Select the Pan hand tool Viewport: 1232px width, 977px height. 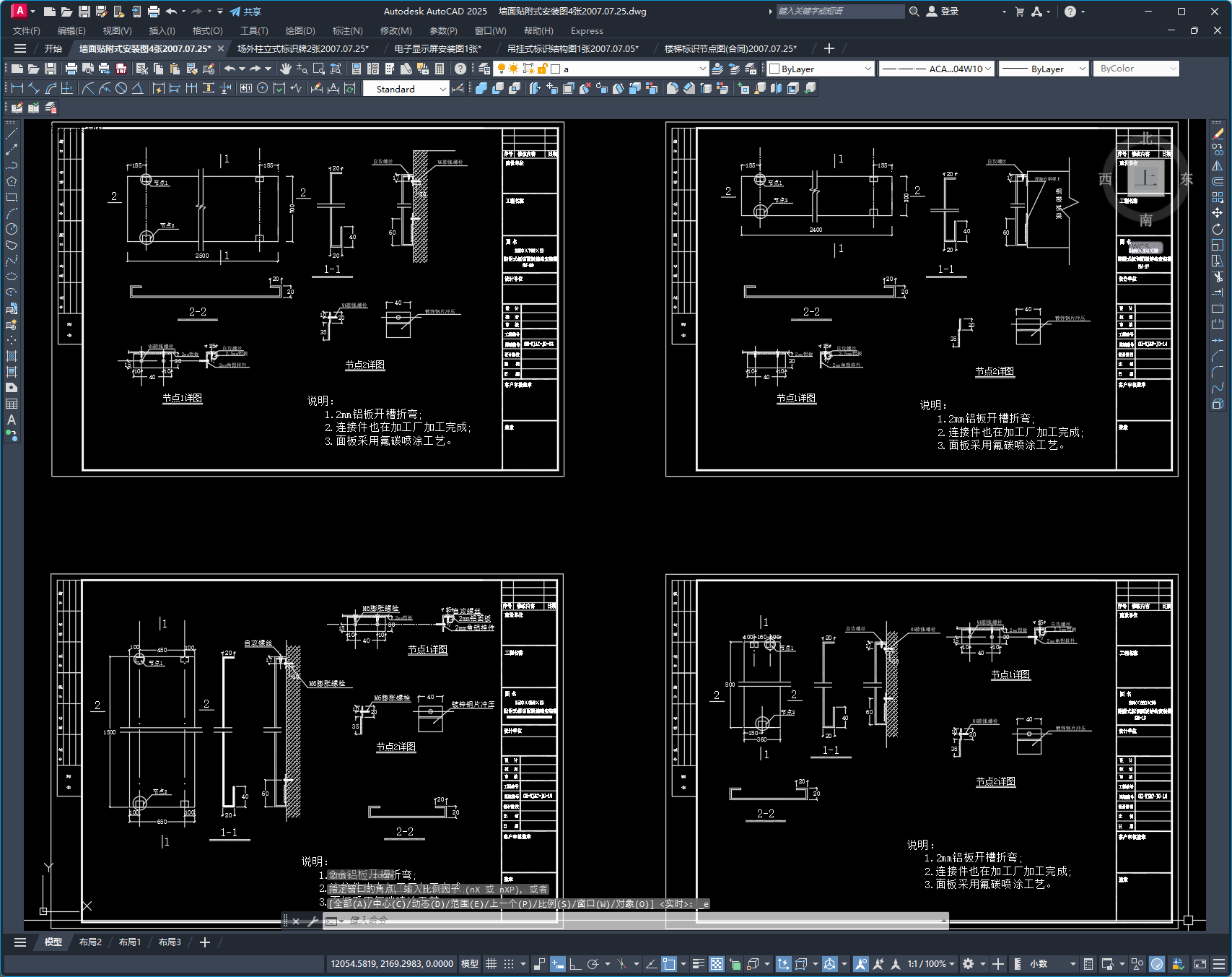pos(286,69)
